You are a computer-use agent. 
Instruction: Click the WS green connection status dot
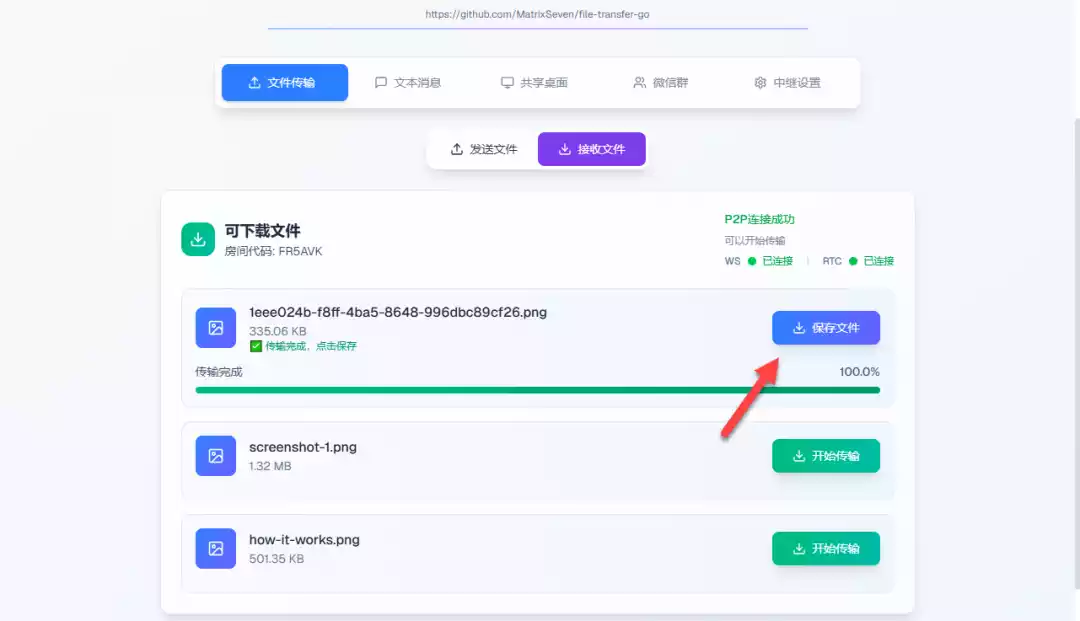pyautogui.click(x=752, y=261)
